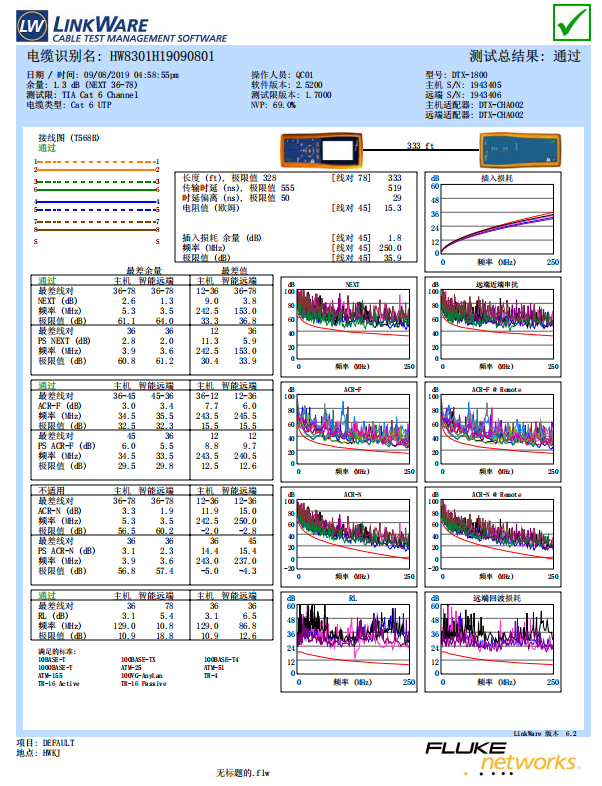Open the ACR-F graph thumbnail

[349, 432]
